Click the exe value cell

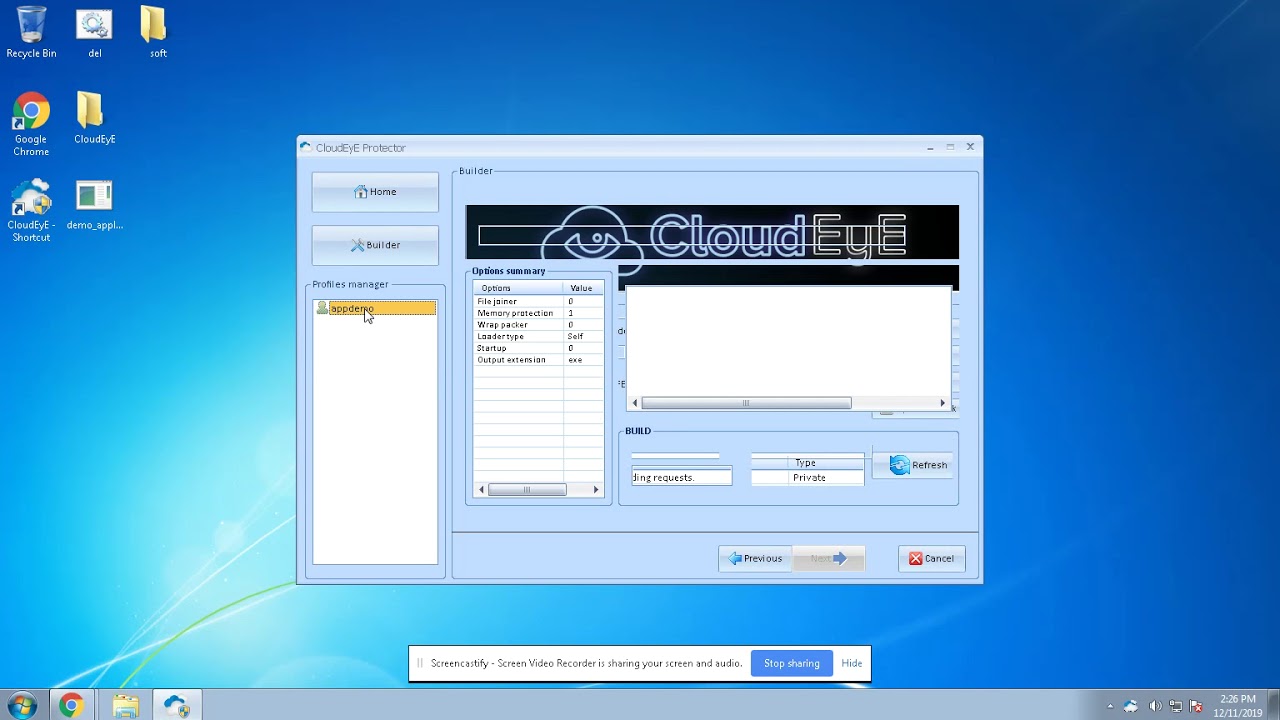pos(575,360)
